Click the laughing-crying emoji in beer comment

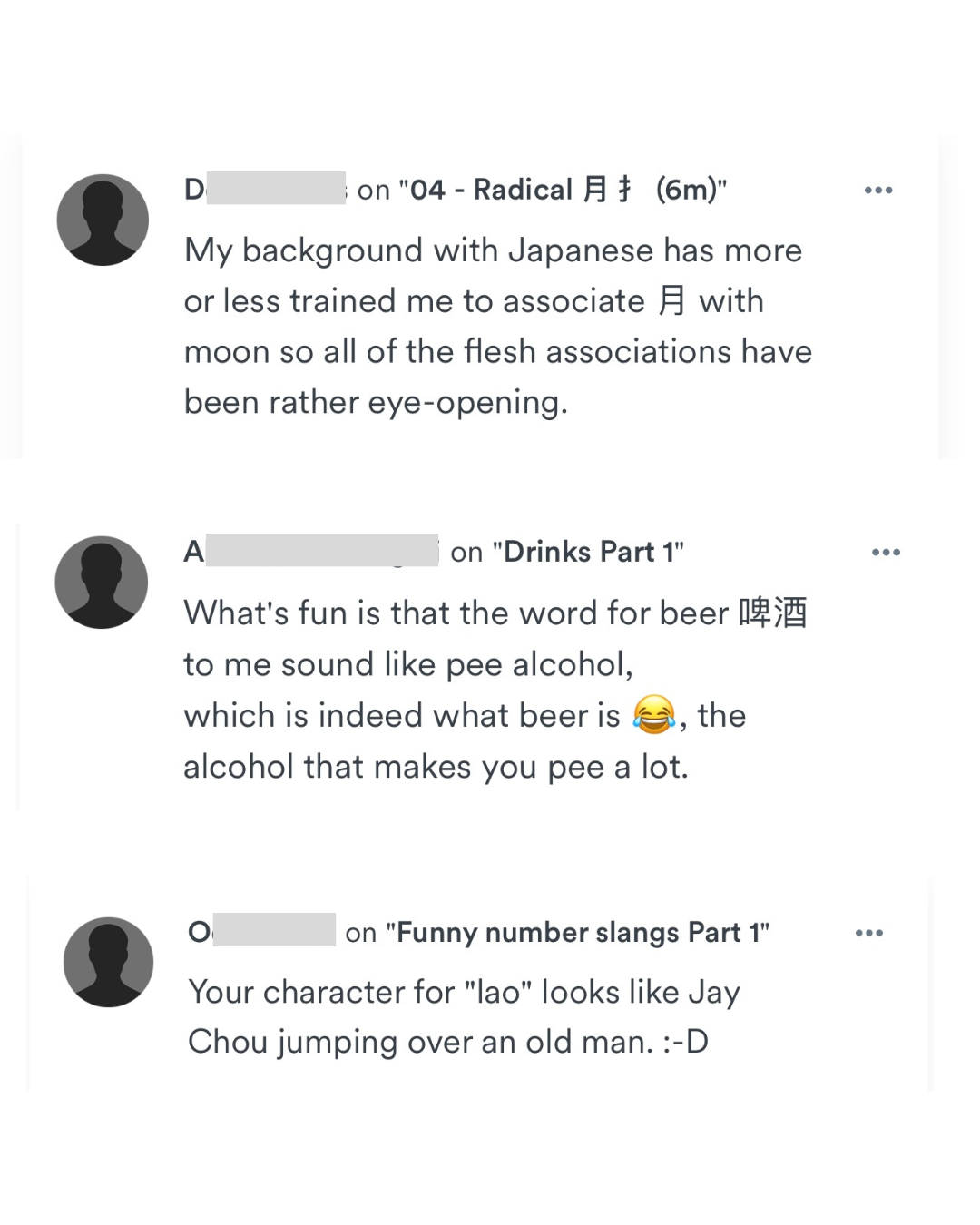click(654, 715)
